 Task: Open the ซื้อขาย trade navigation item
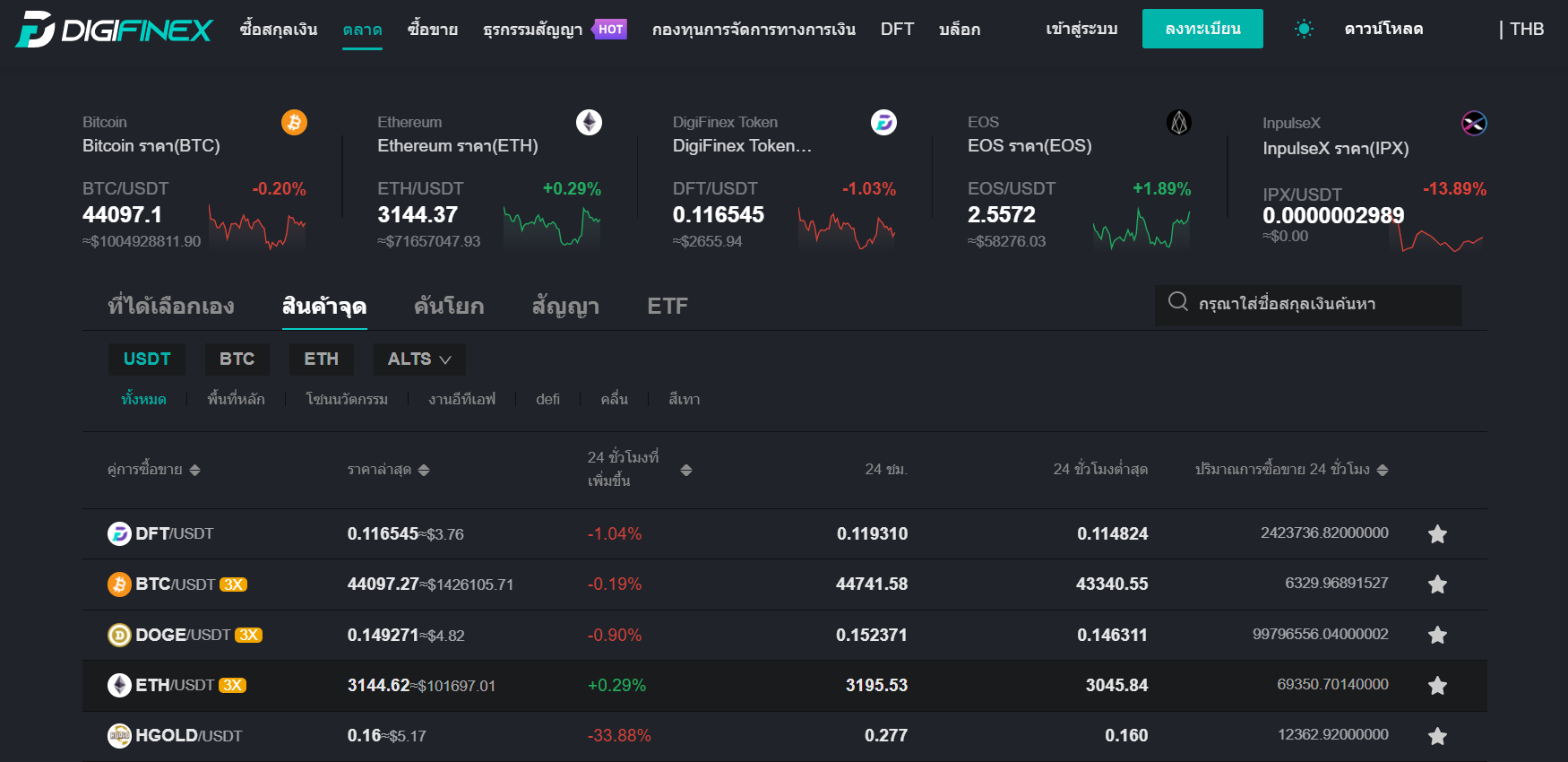tap(433, 29)
